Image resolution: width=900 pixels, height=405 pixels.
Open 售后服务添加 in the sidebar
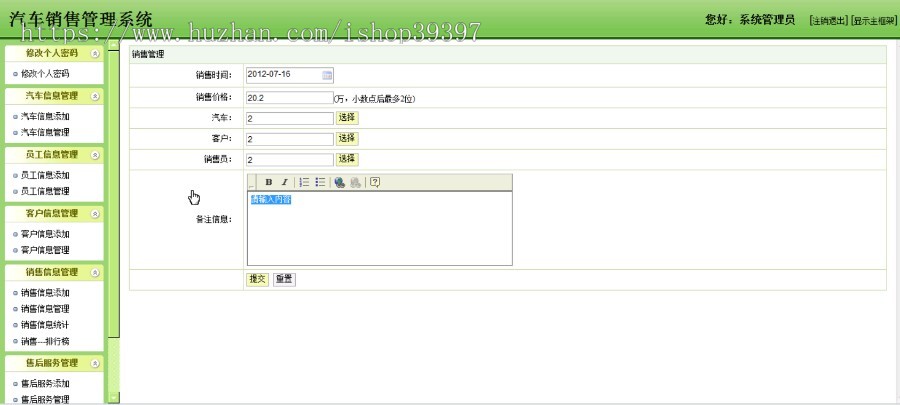45,384
